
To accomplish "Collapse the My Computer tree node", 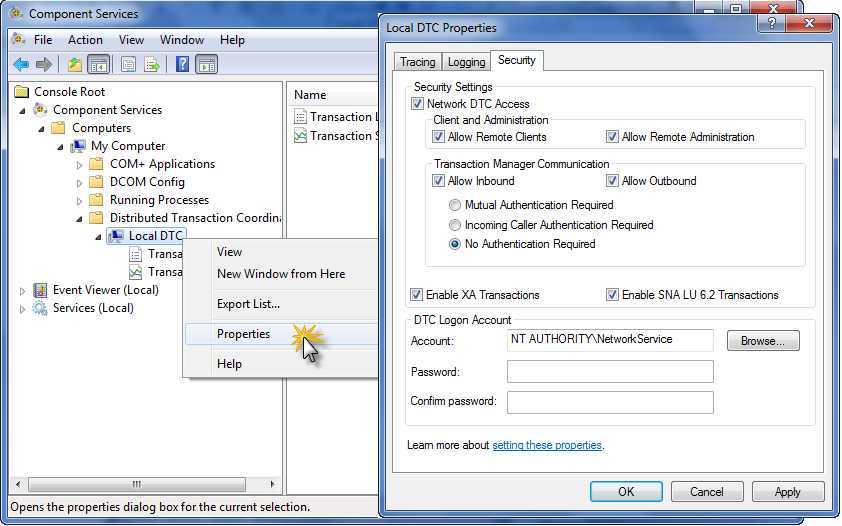I will (61, 147).
